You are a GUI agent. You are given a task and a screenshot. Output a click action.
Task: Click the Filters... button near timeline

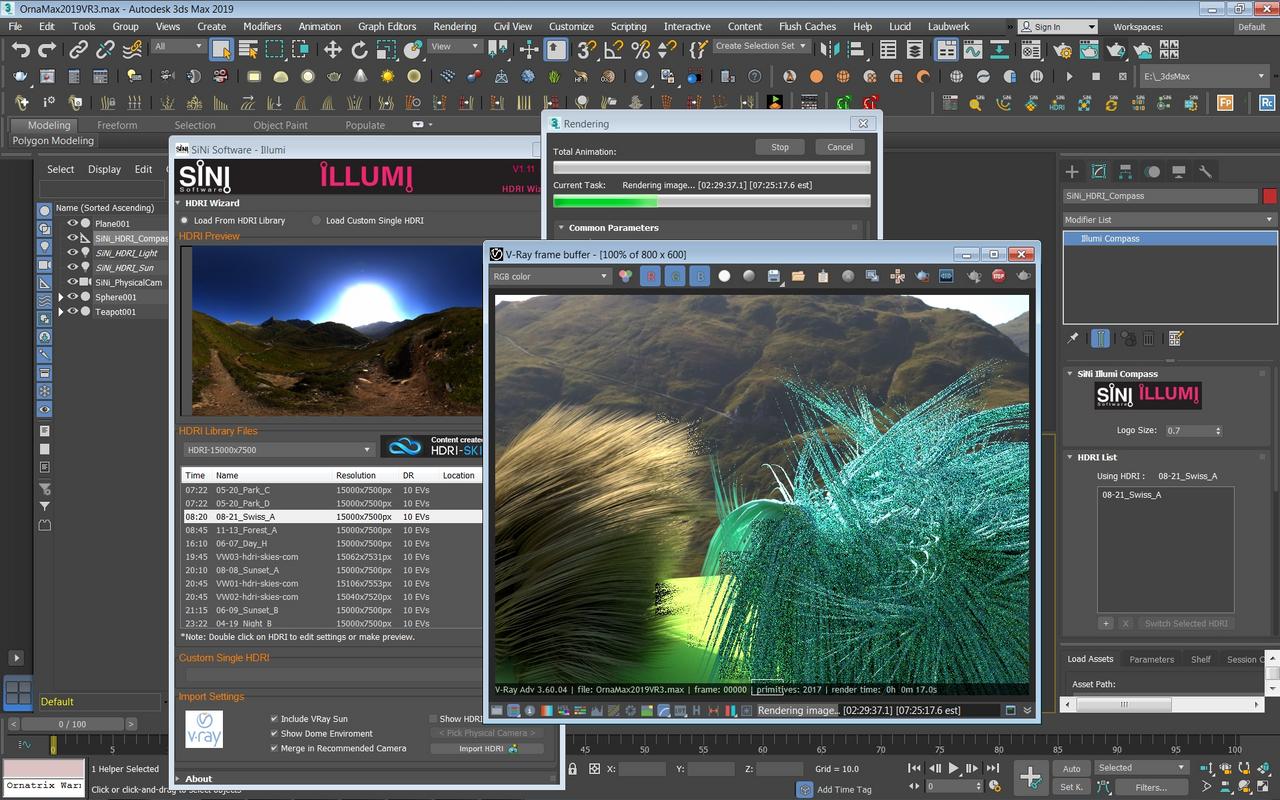pos(1151,787)
